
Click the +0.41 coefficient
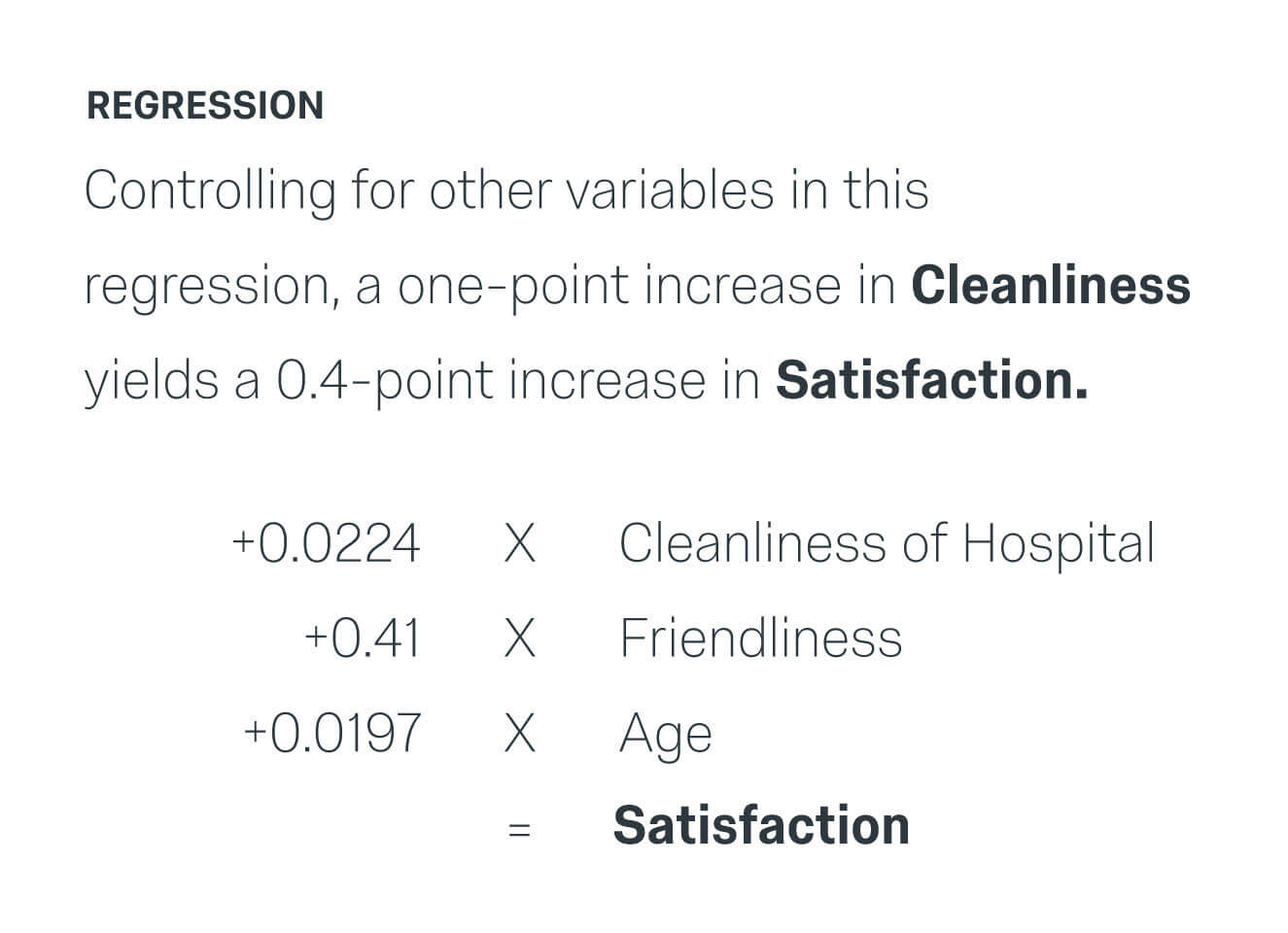tap(363, 639)
